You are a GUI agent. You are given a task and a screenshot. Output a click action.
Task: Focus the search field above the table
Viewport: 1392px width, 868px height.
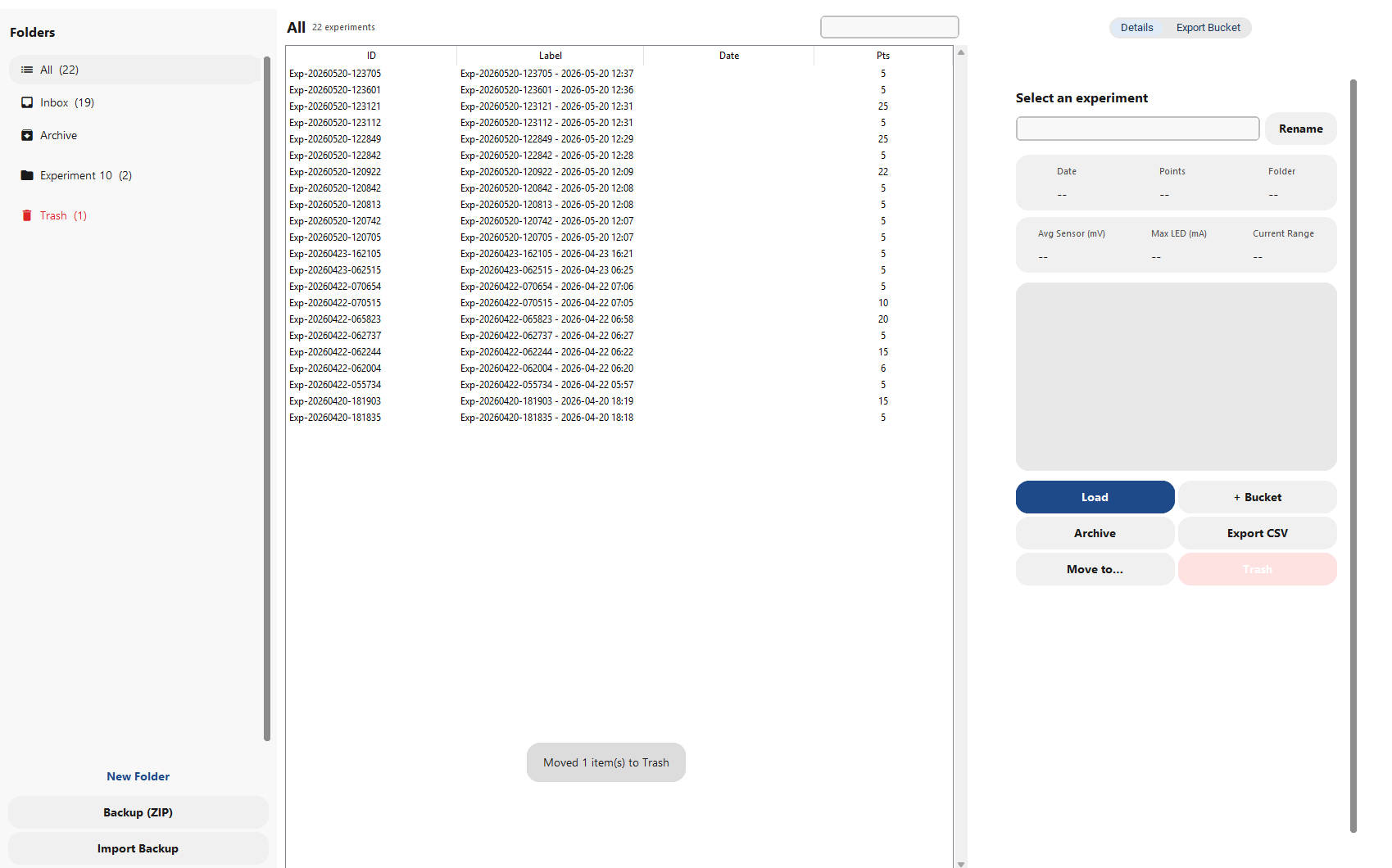890,27
